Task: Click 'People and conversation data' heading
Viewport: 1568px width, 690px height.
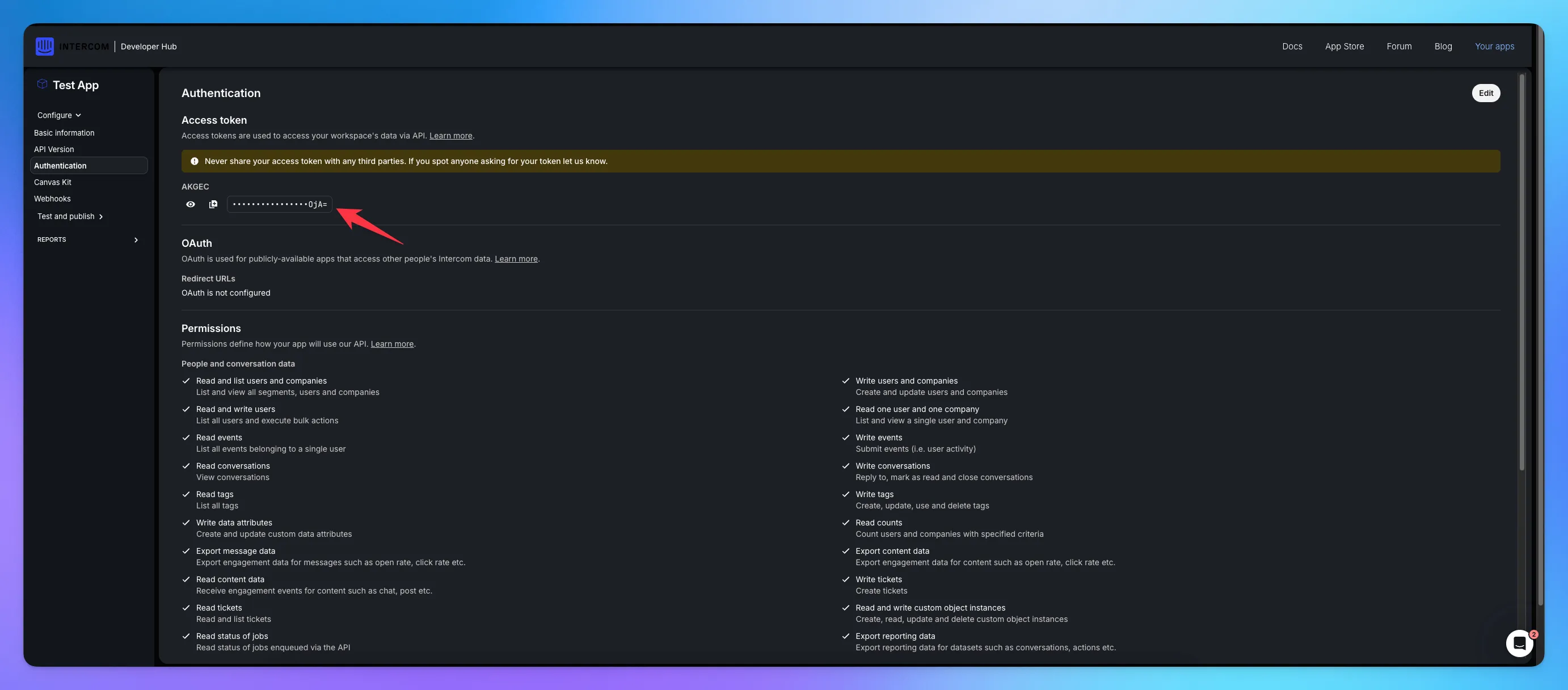Action: click(x=238, y=364)
